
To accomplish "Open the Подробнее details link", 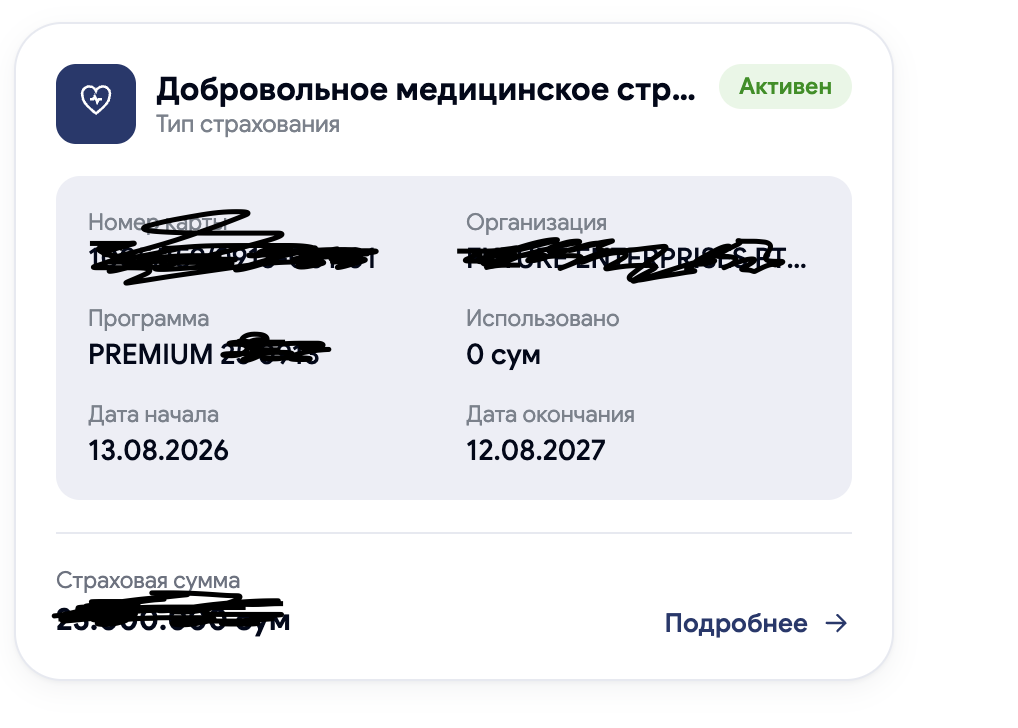I will [x=756, y=623].
